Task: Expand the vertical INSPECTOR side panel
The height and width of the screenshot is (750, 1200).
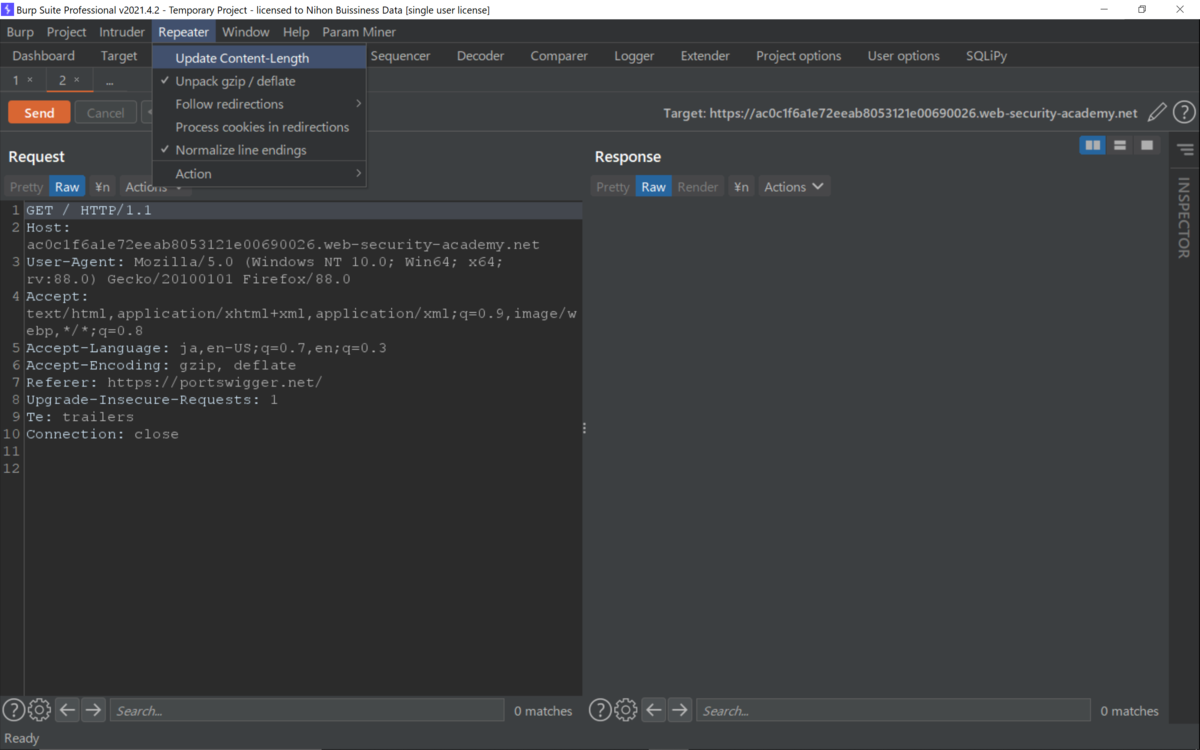Action: coord(1184,218)
